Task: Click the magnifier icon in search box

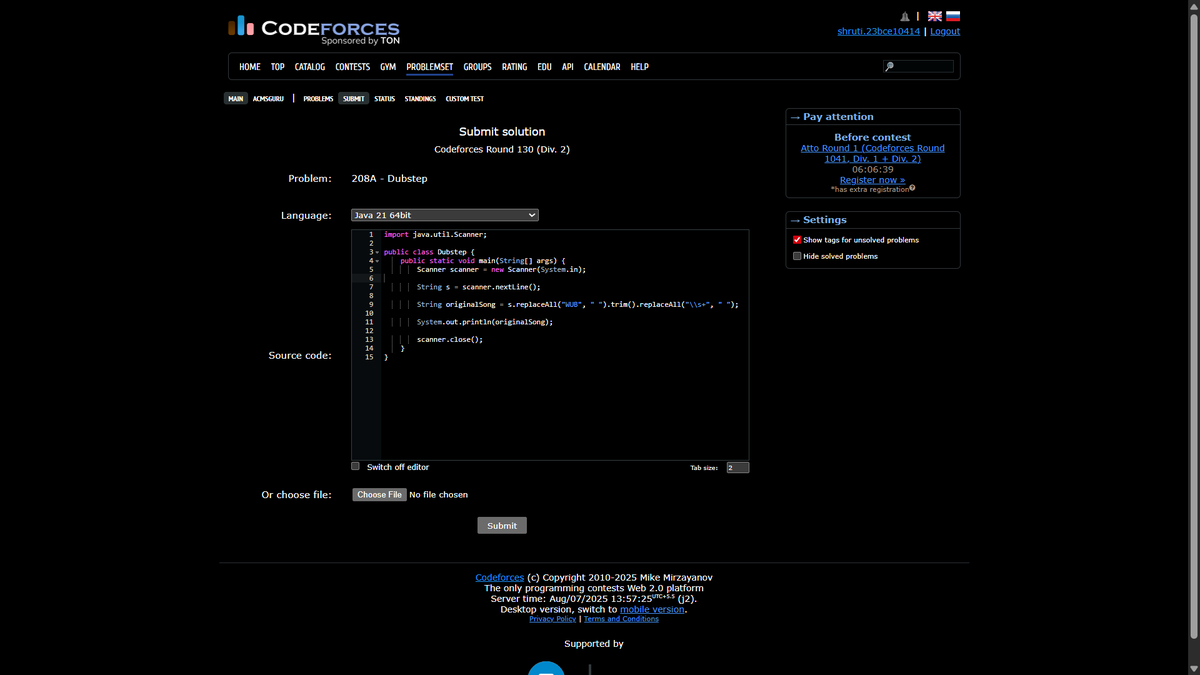Action: 889,67
